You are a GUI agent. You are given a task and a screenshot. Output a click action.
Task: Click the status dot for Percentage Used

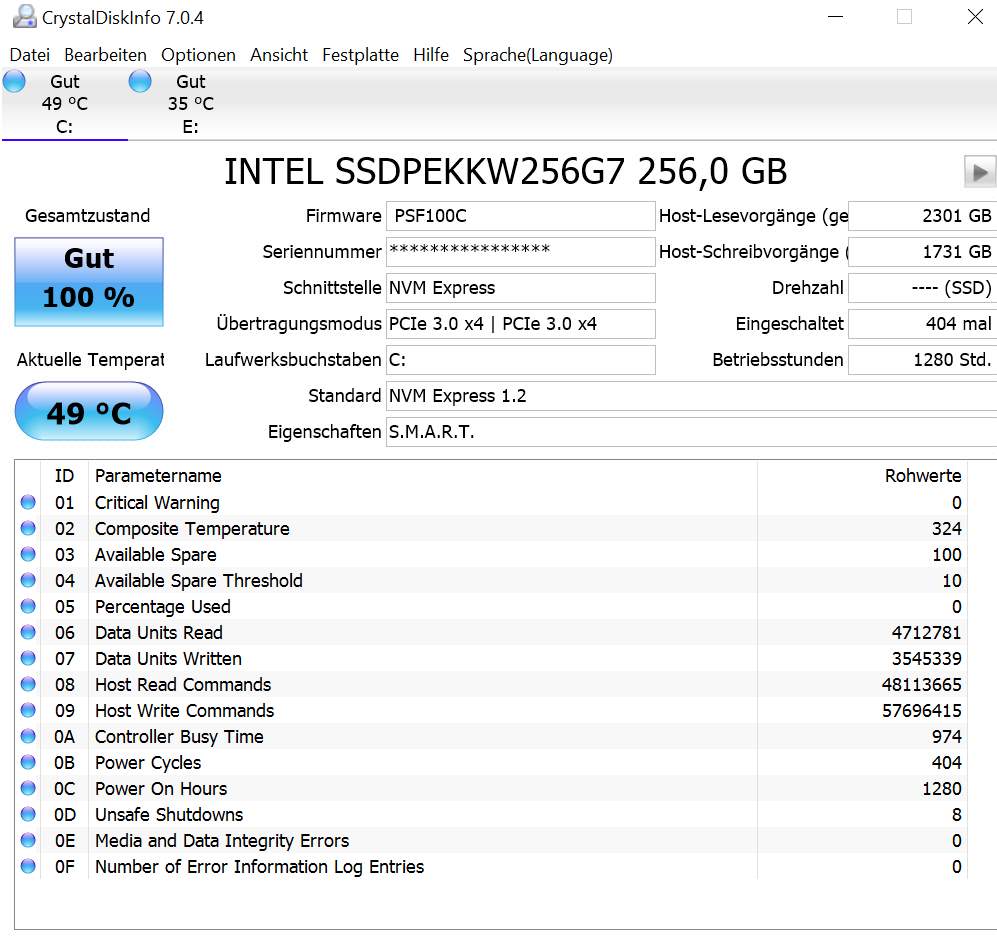28,607
